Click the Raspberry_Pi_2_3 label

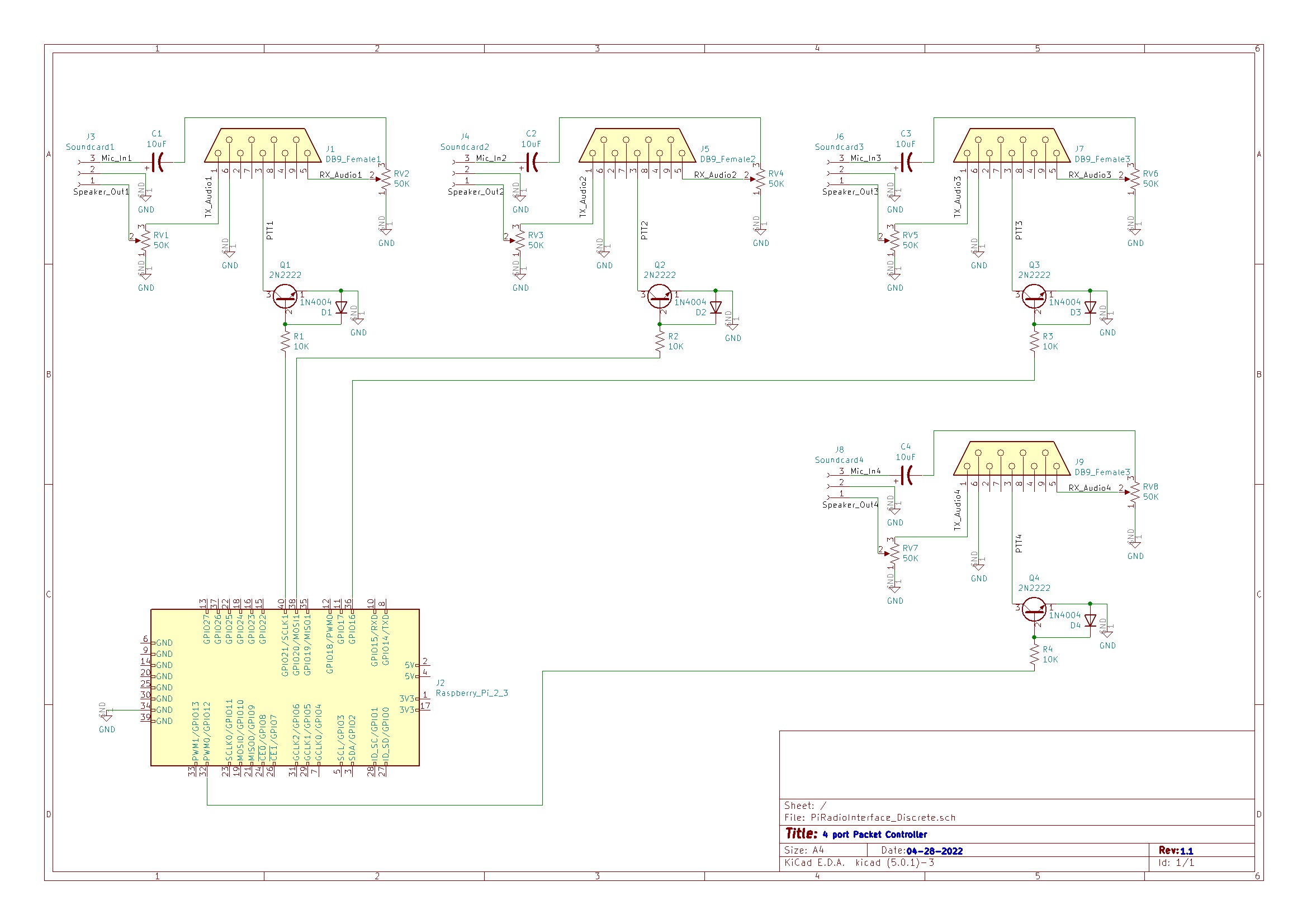click(472, 694)
